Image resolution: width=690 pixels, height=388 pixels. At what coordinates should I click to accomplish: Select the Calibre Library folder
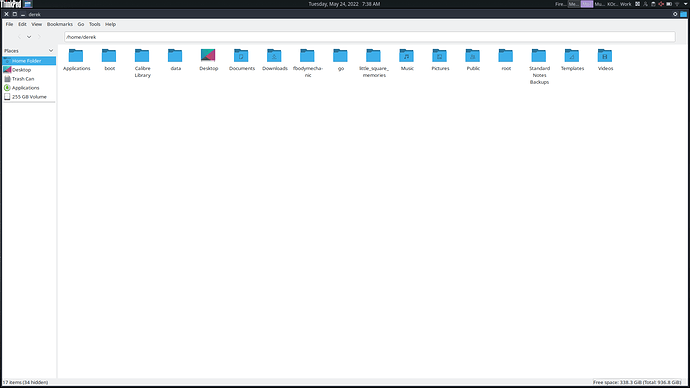142,62
